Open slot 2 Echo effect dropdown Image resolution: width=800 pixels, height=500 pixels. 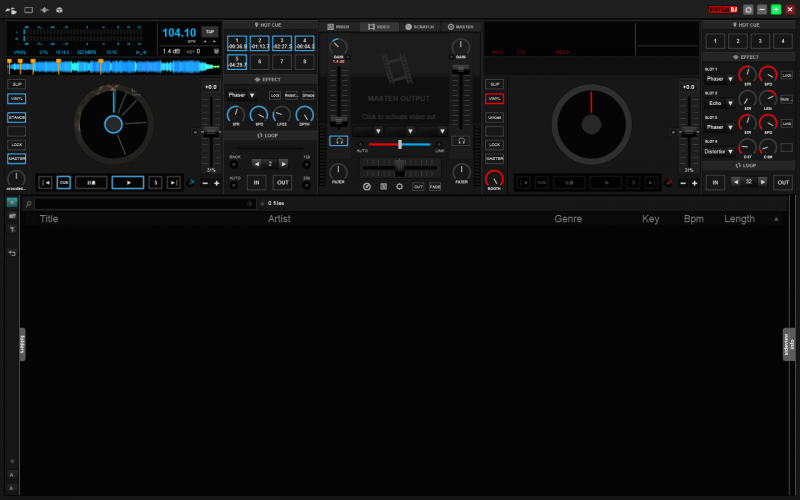click(x=730, y=103)
